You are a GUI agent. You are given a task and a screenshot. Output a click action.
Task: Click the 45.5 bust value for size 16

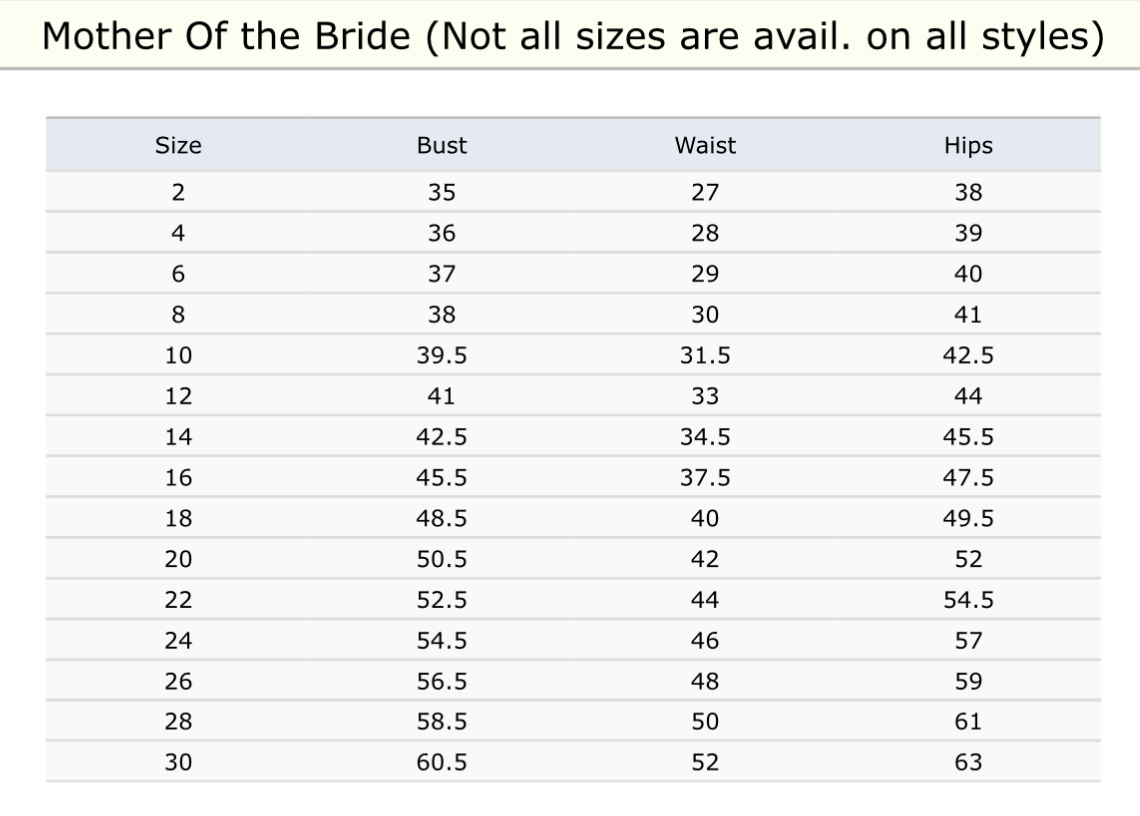tap(441, 478)
